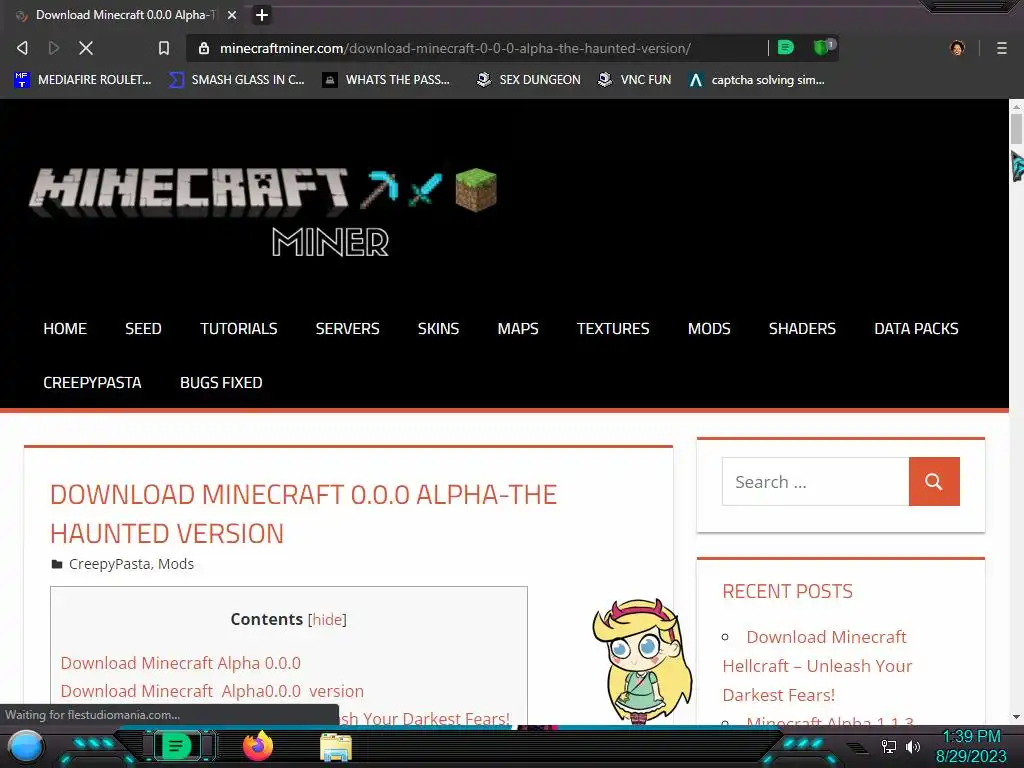Click the page vertical scrollbar thumb
1024x768 pixels.
coord(1016,128)
